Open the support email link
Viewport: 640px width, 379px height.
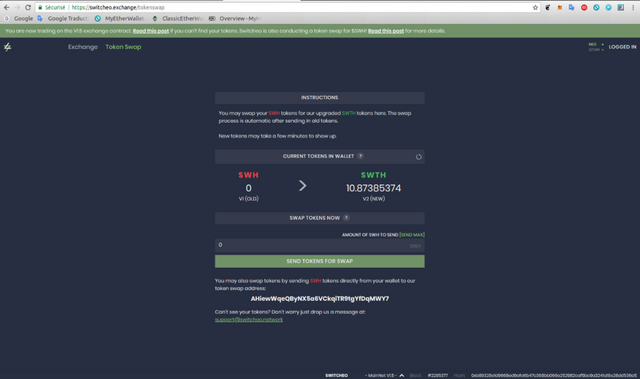coord(249,319)
